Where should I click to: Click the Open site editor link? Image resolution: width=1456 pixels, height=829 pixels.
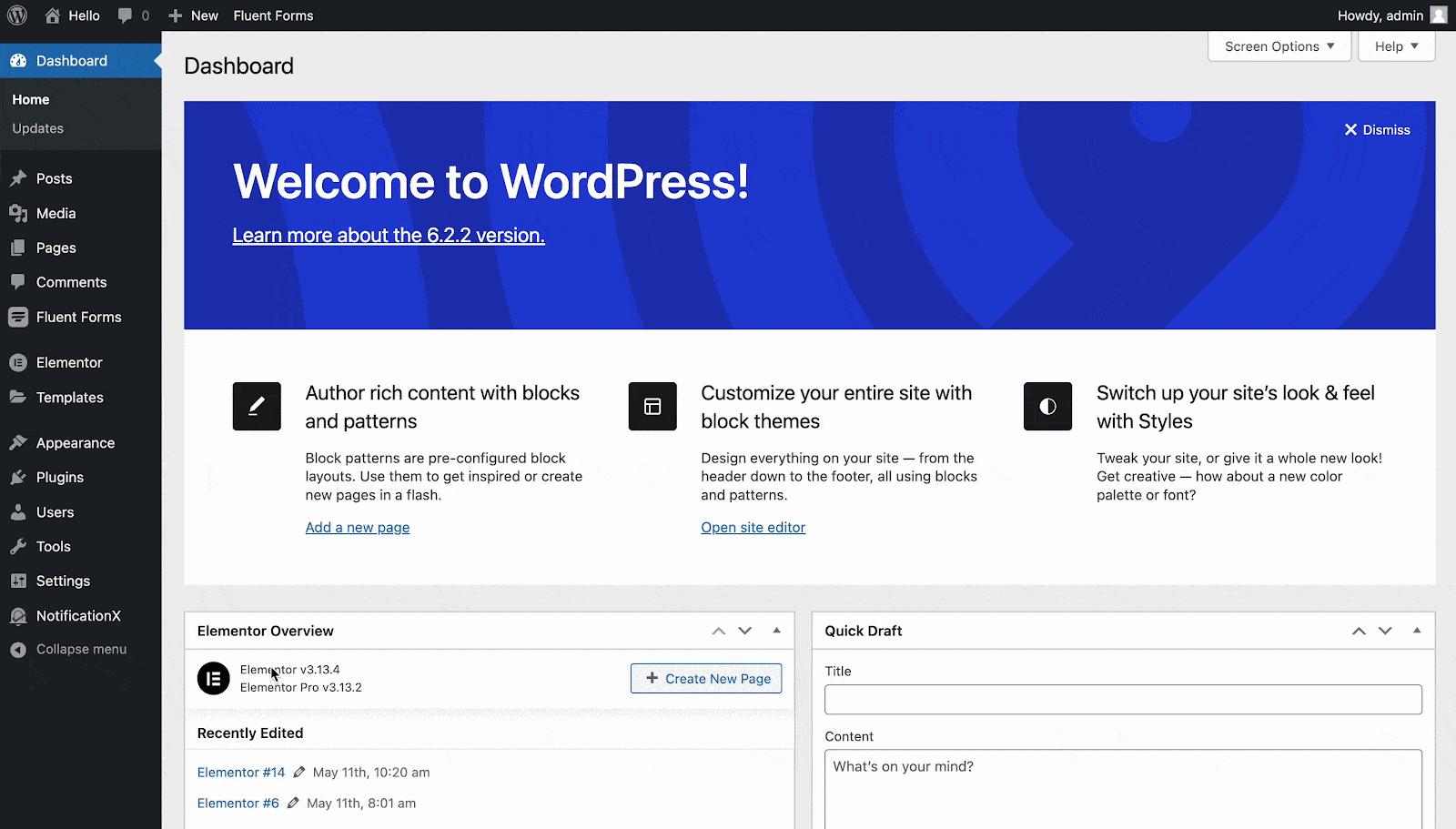(753, 527)
